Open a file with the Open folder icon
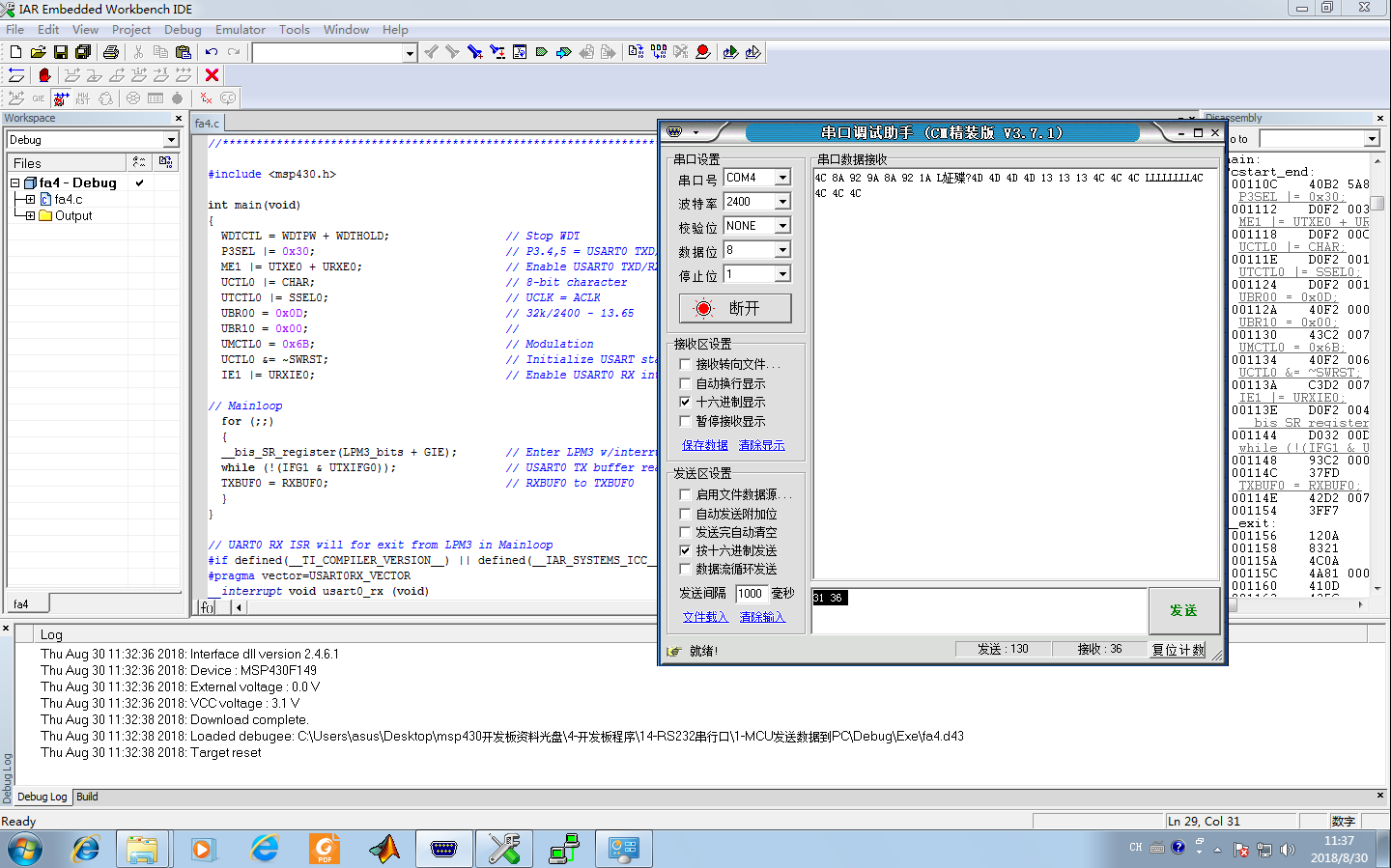1391x868 pixels. click(x=38, y=52)
